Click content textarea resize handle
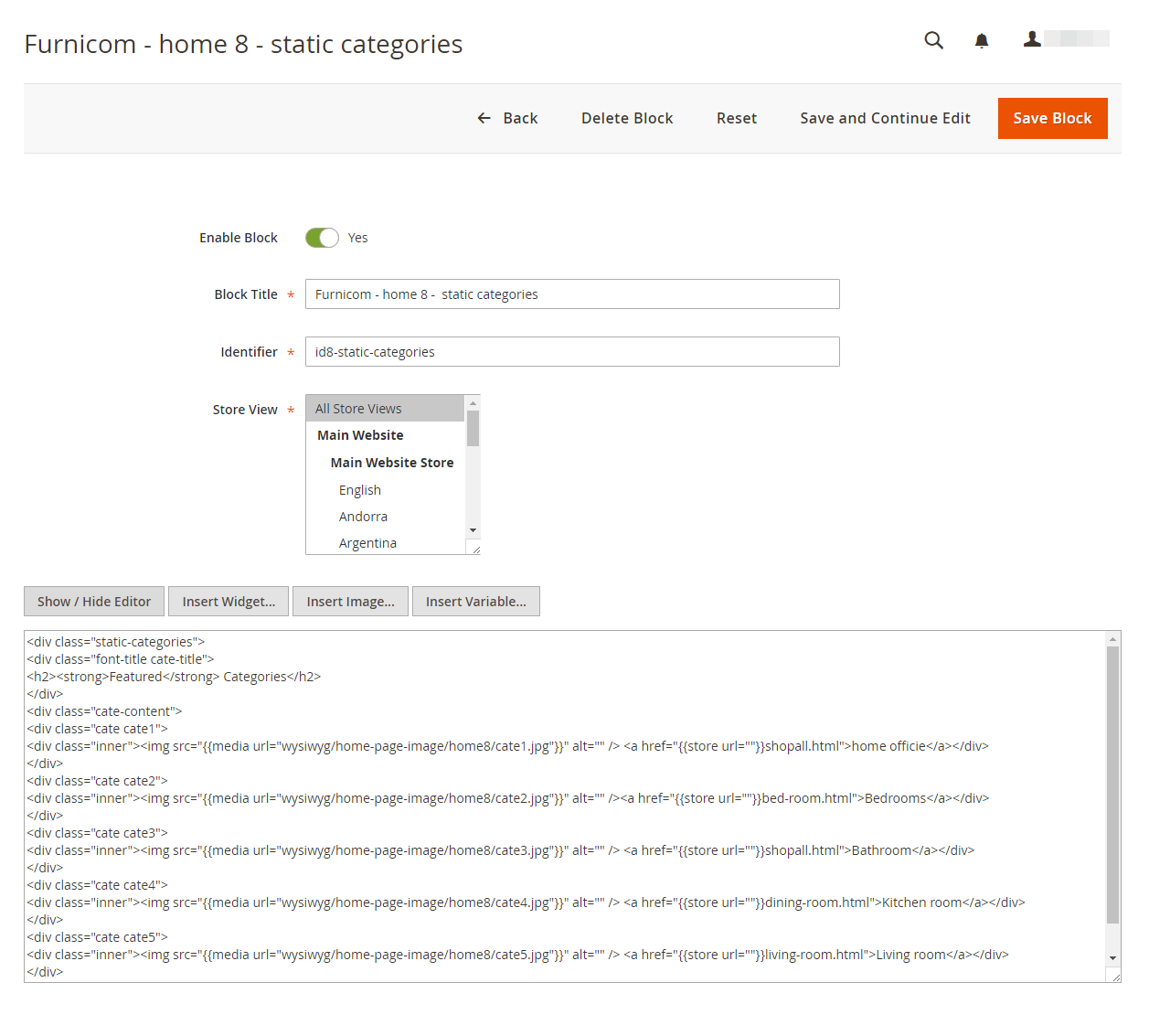Viewport: 1149px width, 1036px height. [x=1114, y=976]
